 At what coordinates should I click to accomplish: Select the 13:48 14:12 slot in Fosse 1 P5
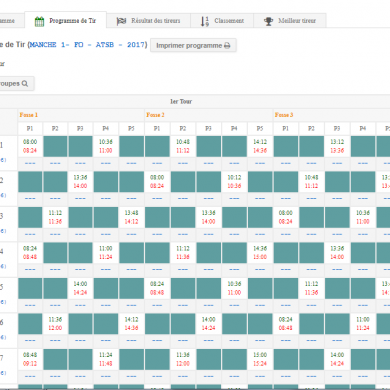[131, 217]
